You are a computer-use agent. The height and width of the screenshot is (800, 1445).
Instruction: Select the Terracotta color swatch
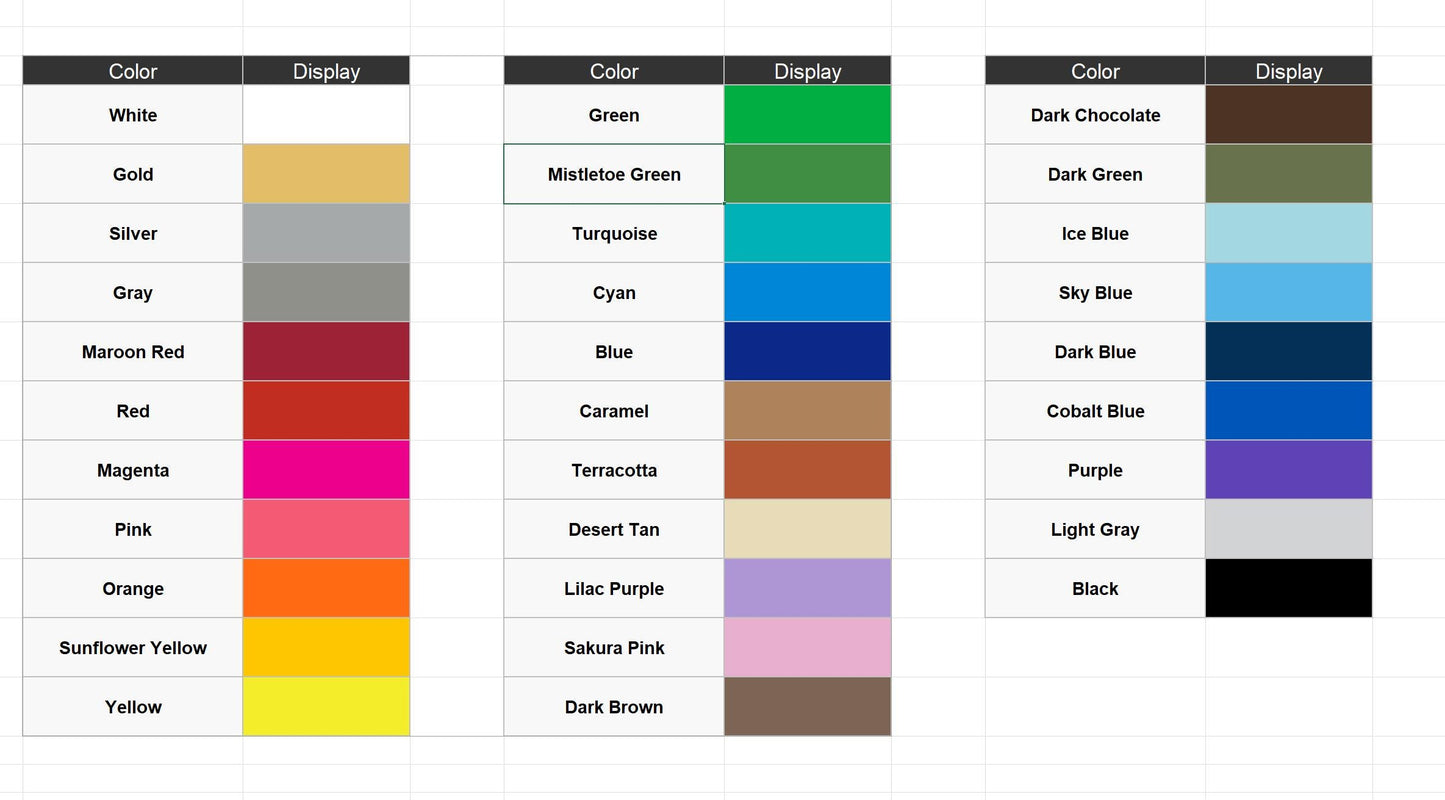(x=807, y=470)
